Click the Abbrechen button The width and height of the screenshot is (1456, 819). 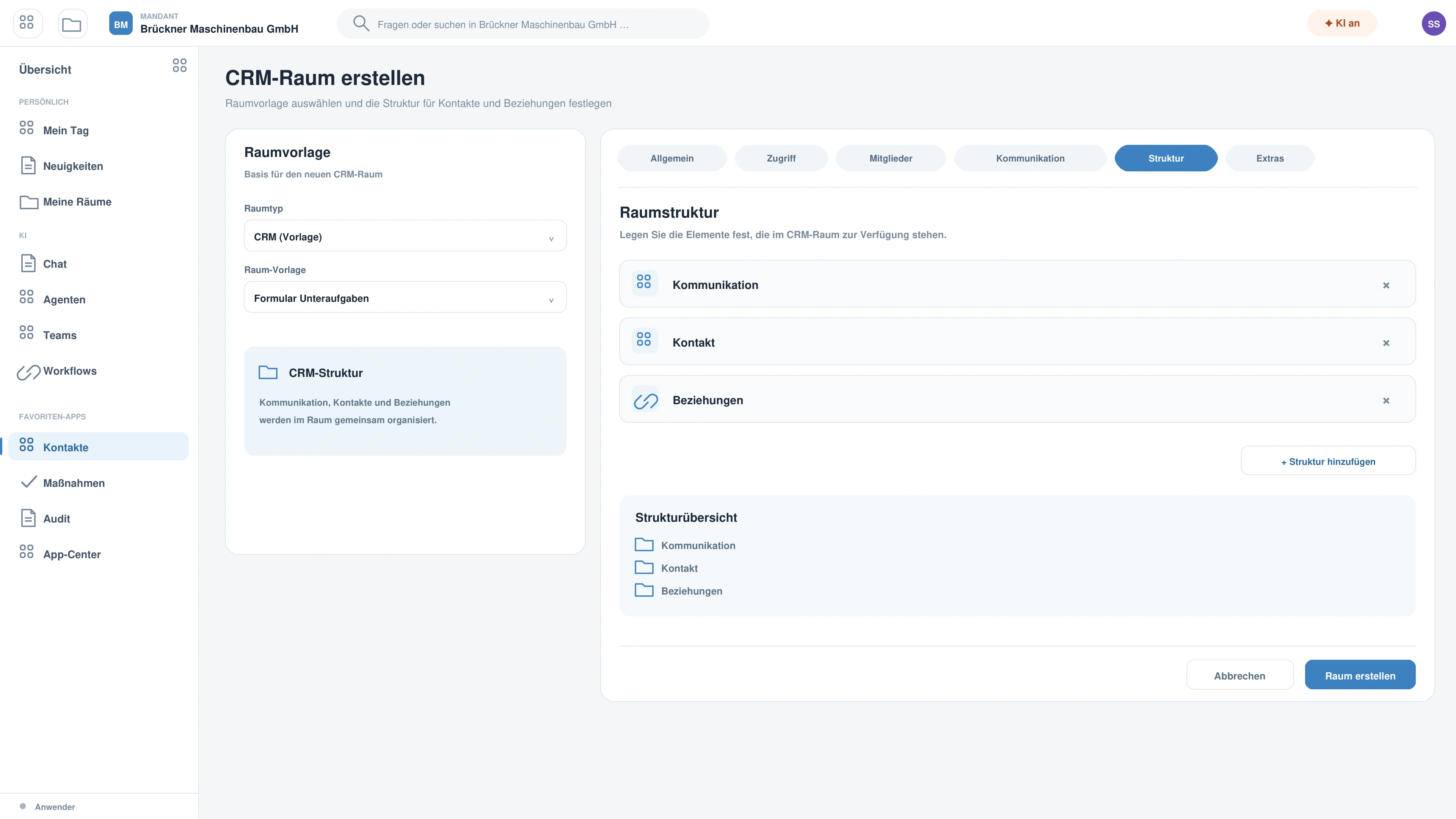pos(1239,675)
